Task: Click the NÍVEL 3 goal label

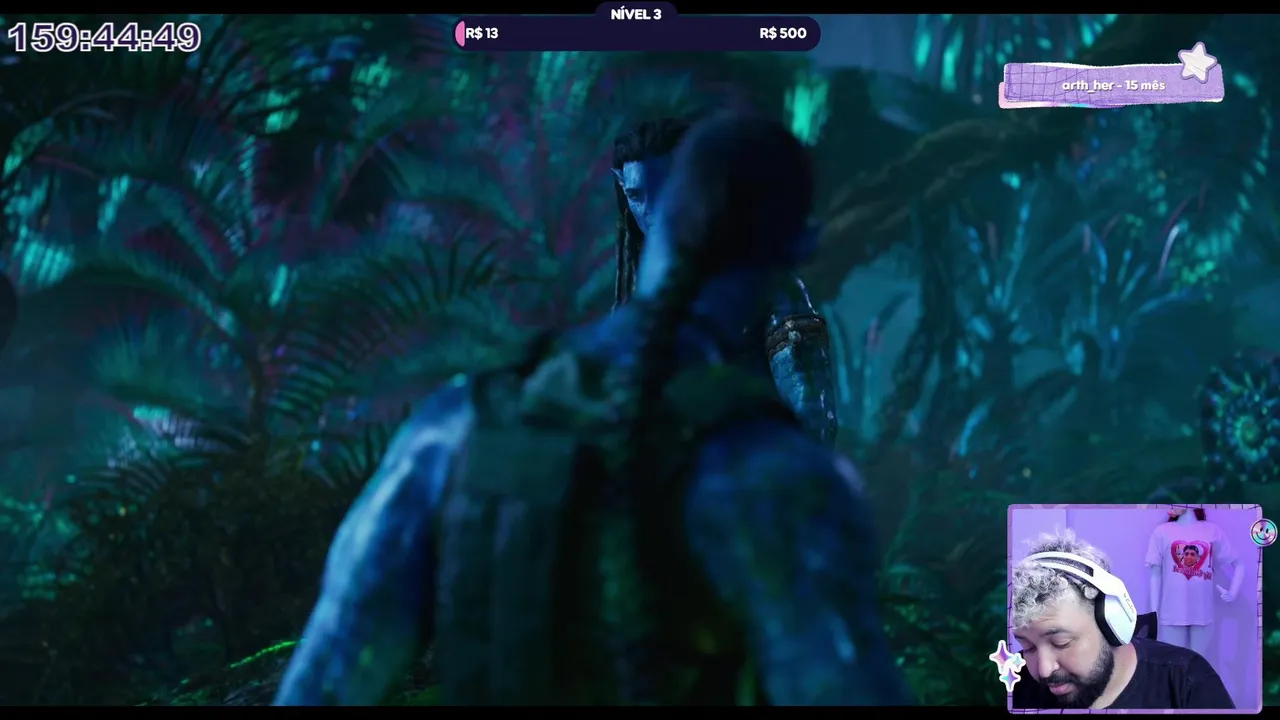Action: [636, 14]
